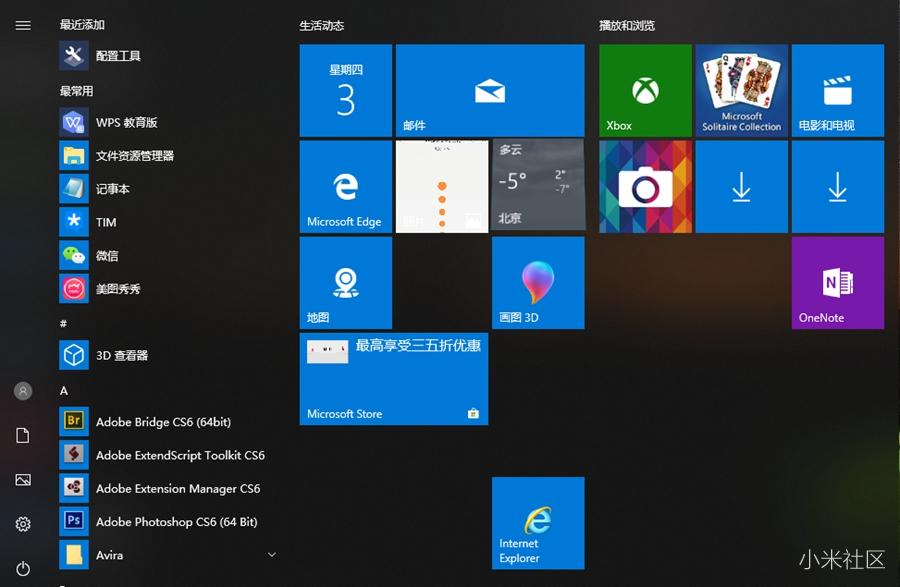Open Microsoft Store tile

tap(394, 378)
